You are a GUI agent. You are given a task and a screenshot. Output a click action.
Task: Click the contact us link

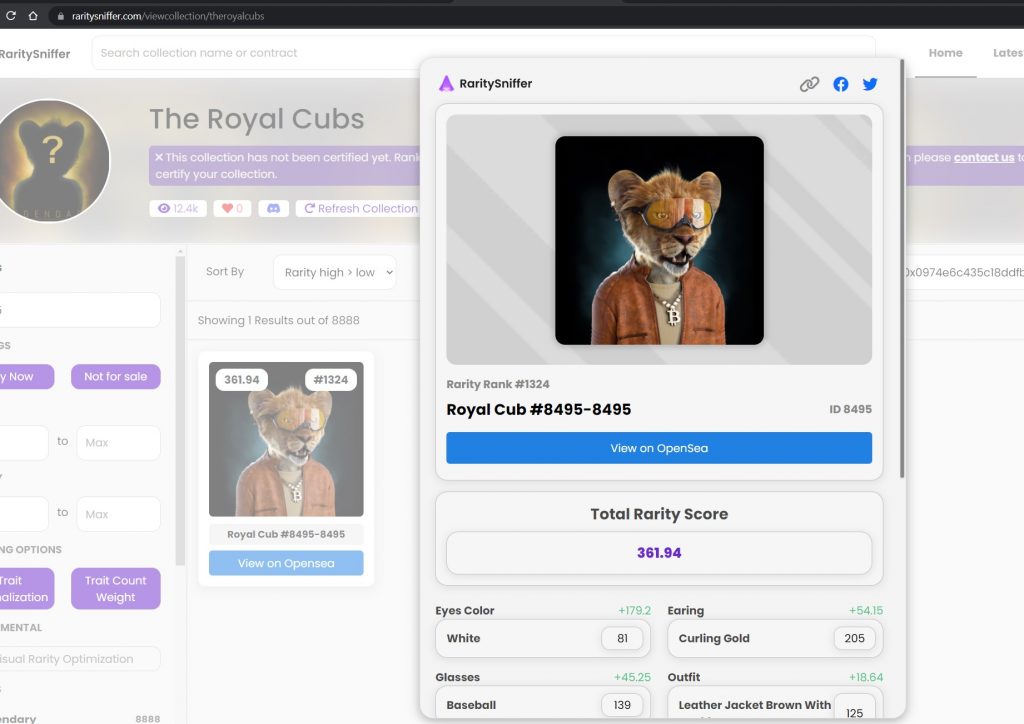click(984, 157)
